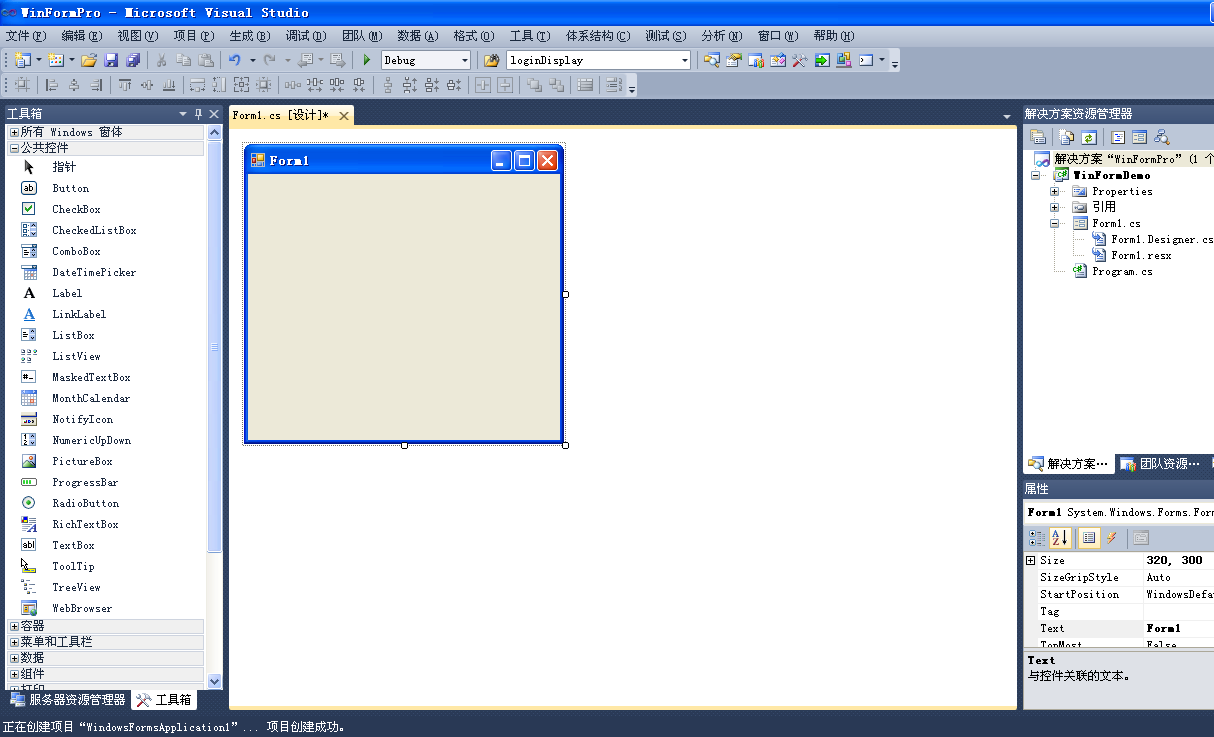Select Program.cs in Solution Explorer
Viewport: 1214px width, 737px height.
click(x=1122, y=271)
